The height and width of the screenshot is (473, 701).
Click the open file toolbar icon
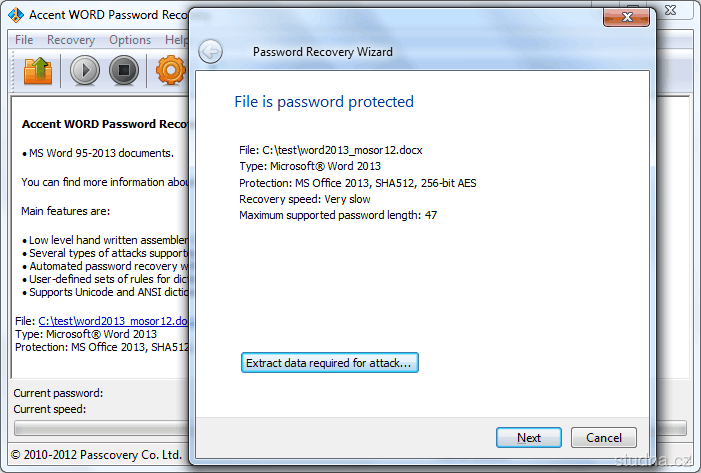pyautogui.click(x=38, y=71)
